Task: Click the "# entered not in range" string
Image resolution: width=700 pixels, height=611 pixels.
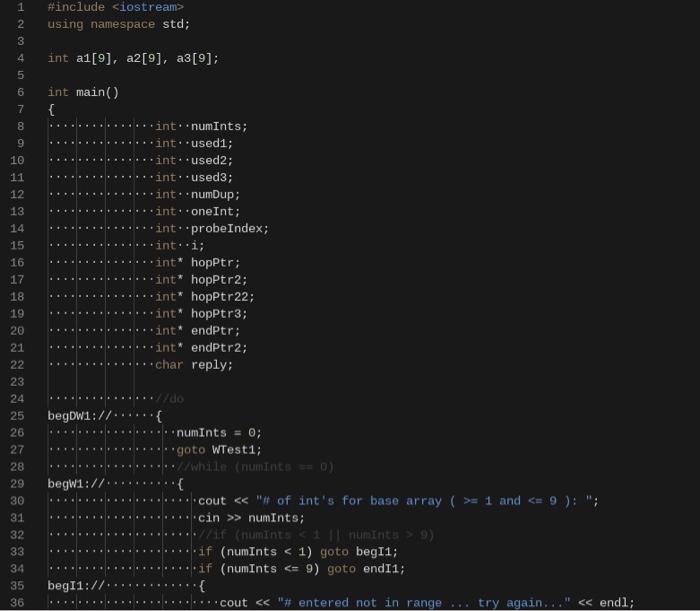Action: point(424,603)
